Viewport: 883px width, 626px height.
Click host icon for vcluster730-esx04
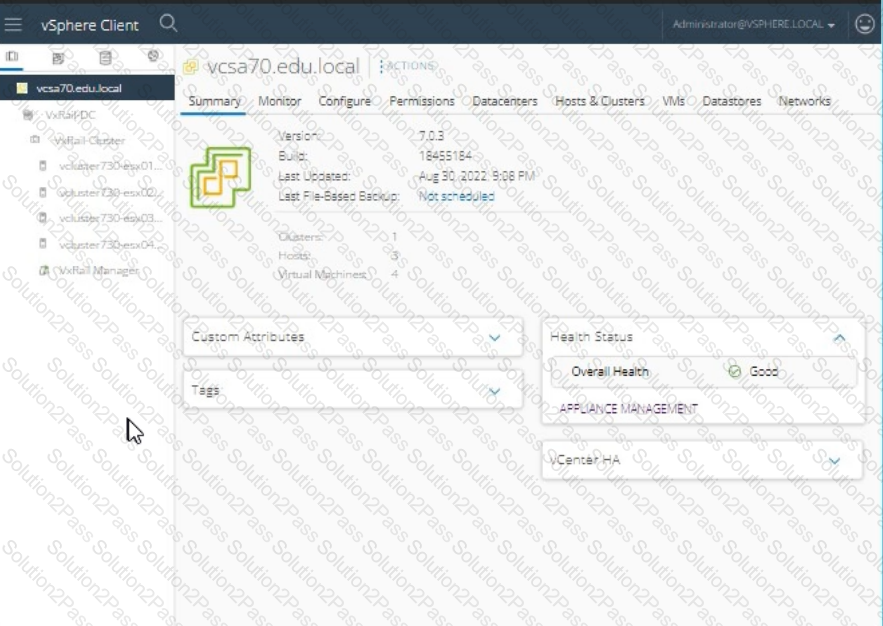43,244
